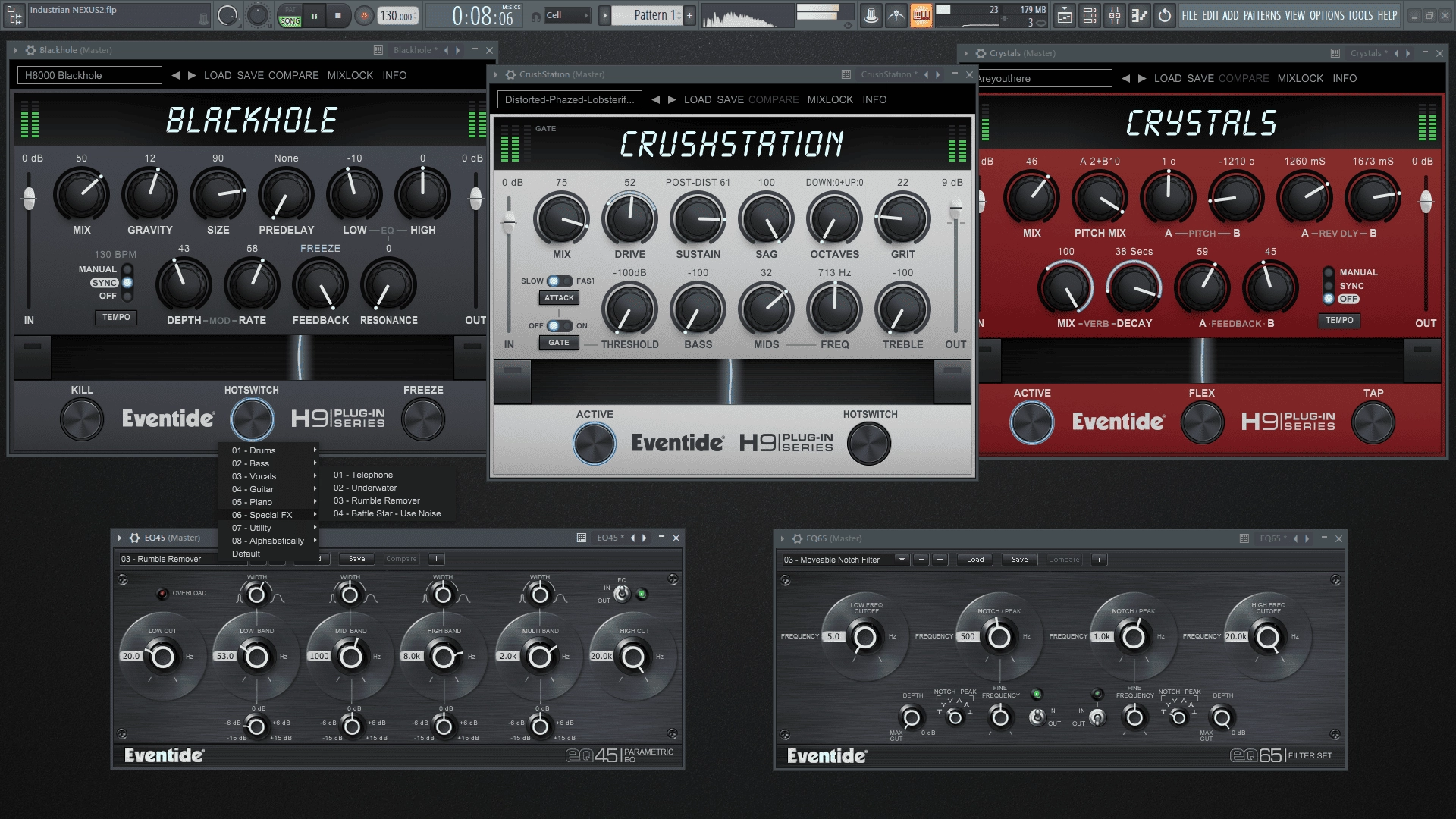Image resolution: width=1456 pixels, height=819 pixels.
Task: Open CrushStation plugin gear options icon
Action: [510, 74]
